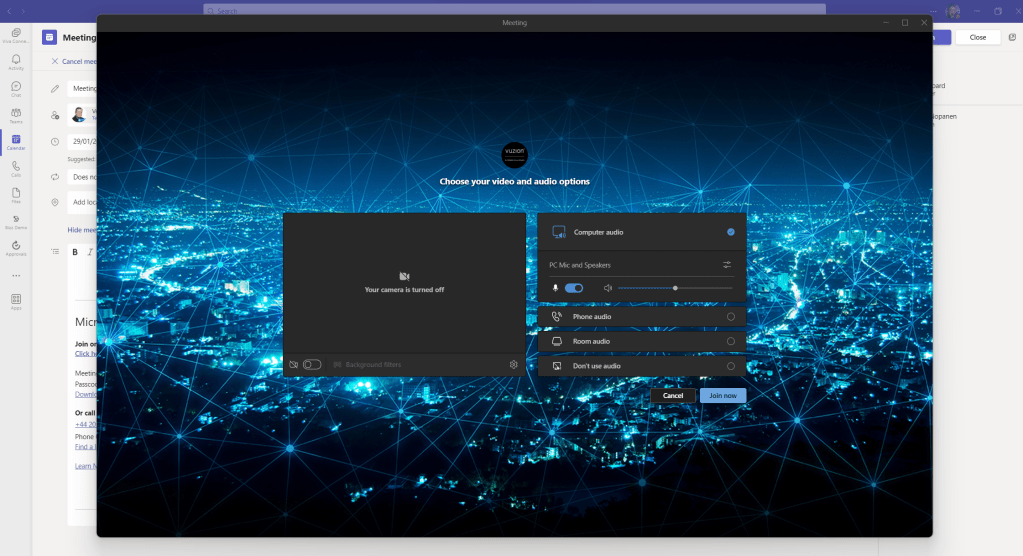Open Chat from the left sidebar

(16, 89)
